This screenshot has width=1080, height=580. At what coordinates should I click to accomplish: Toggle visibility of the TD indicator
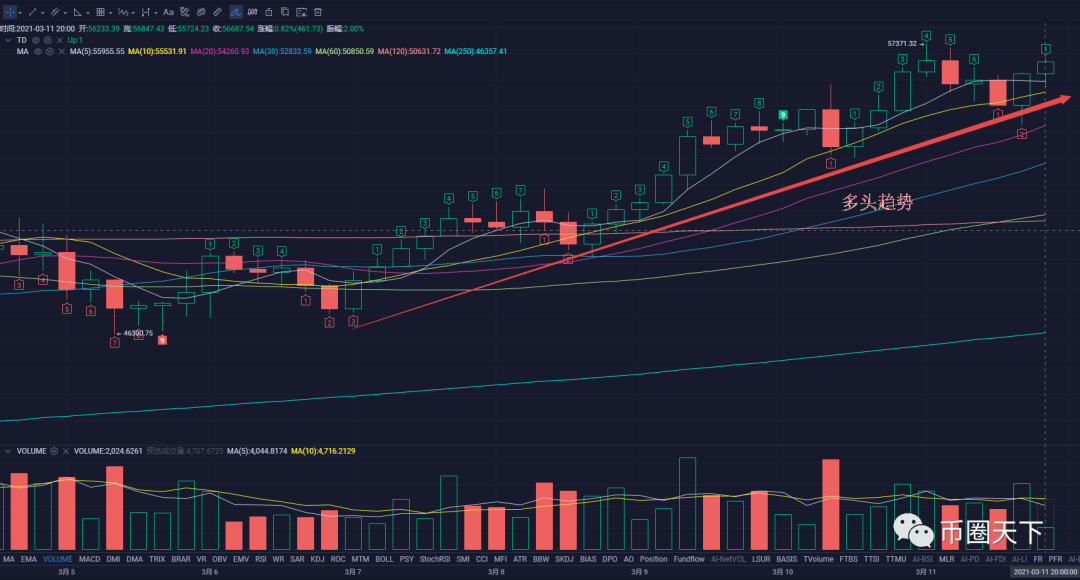(35, 40)
